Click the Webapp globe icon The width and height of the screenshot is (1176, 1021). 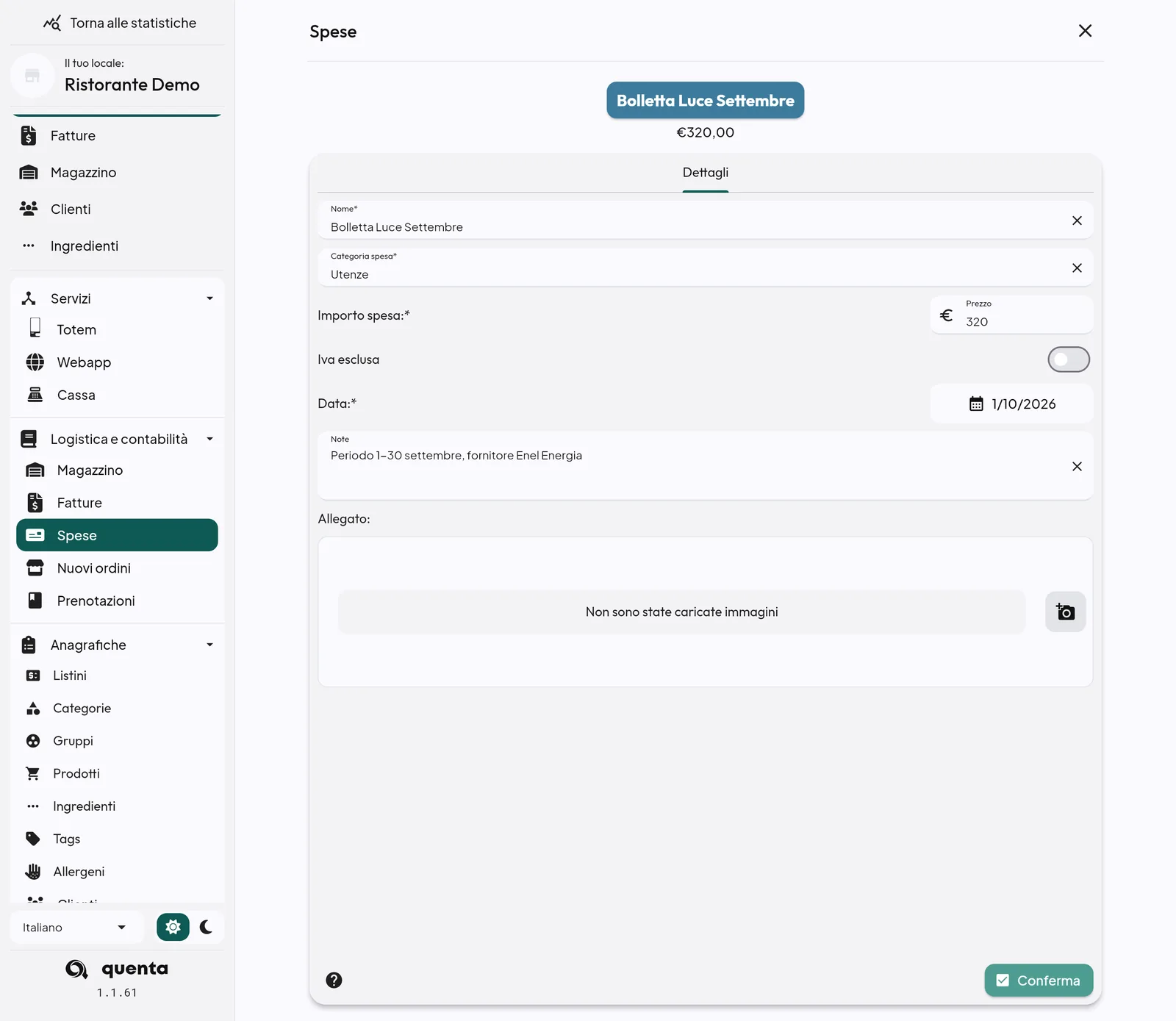coord(35,362)
